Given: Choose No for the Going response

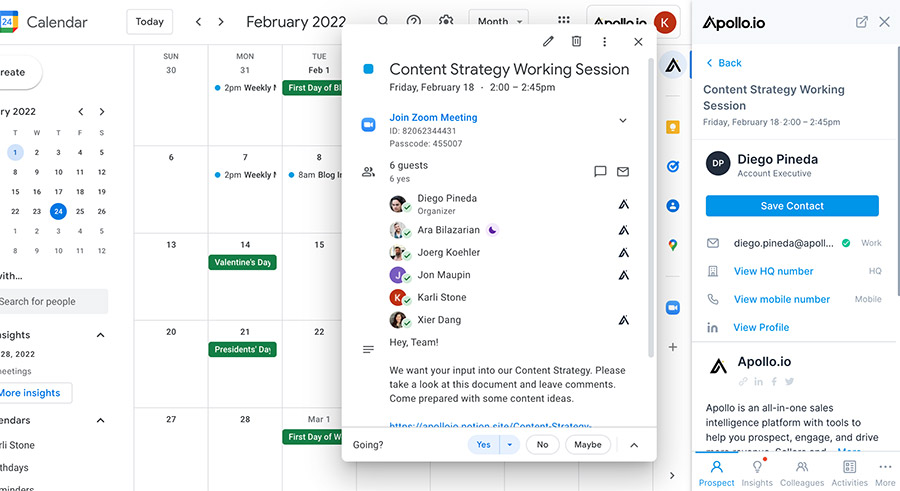Looking at the screenshot, I should (x=542, y=445).
